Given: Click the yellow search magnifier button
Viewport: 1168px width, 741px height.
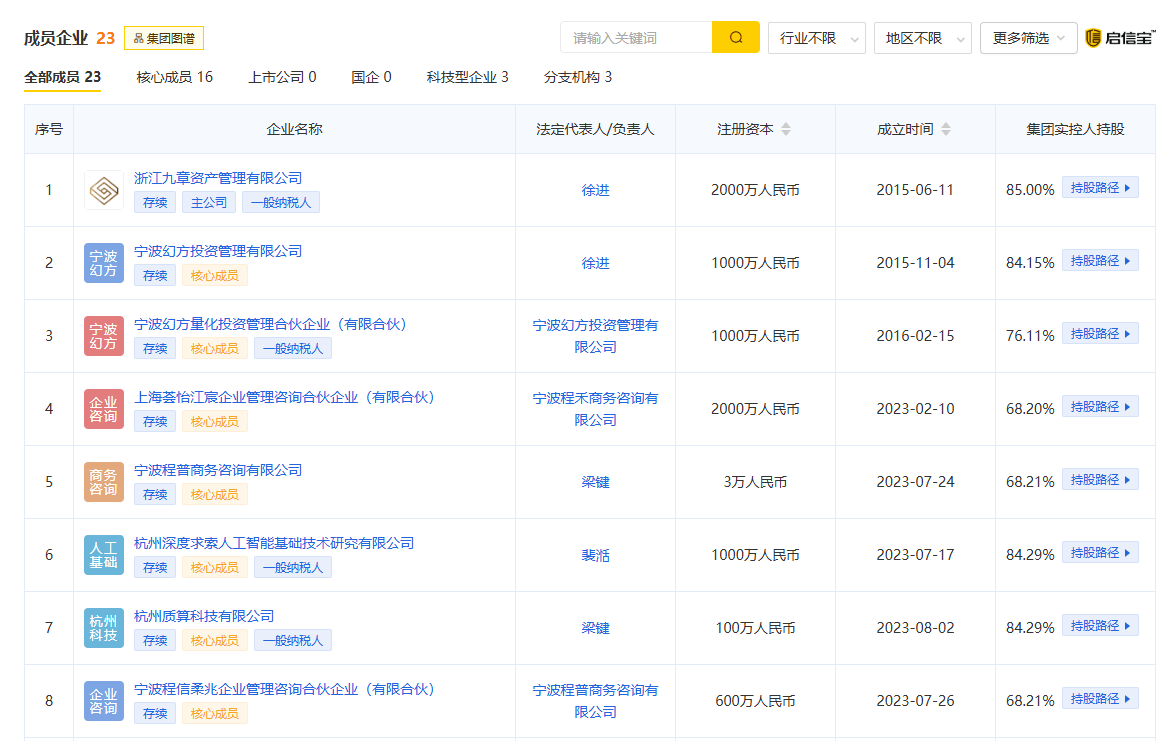Looking at the screenshot, I should click(735, 38).
